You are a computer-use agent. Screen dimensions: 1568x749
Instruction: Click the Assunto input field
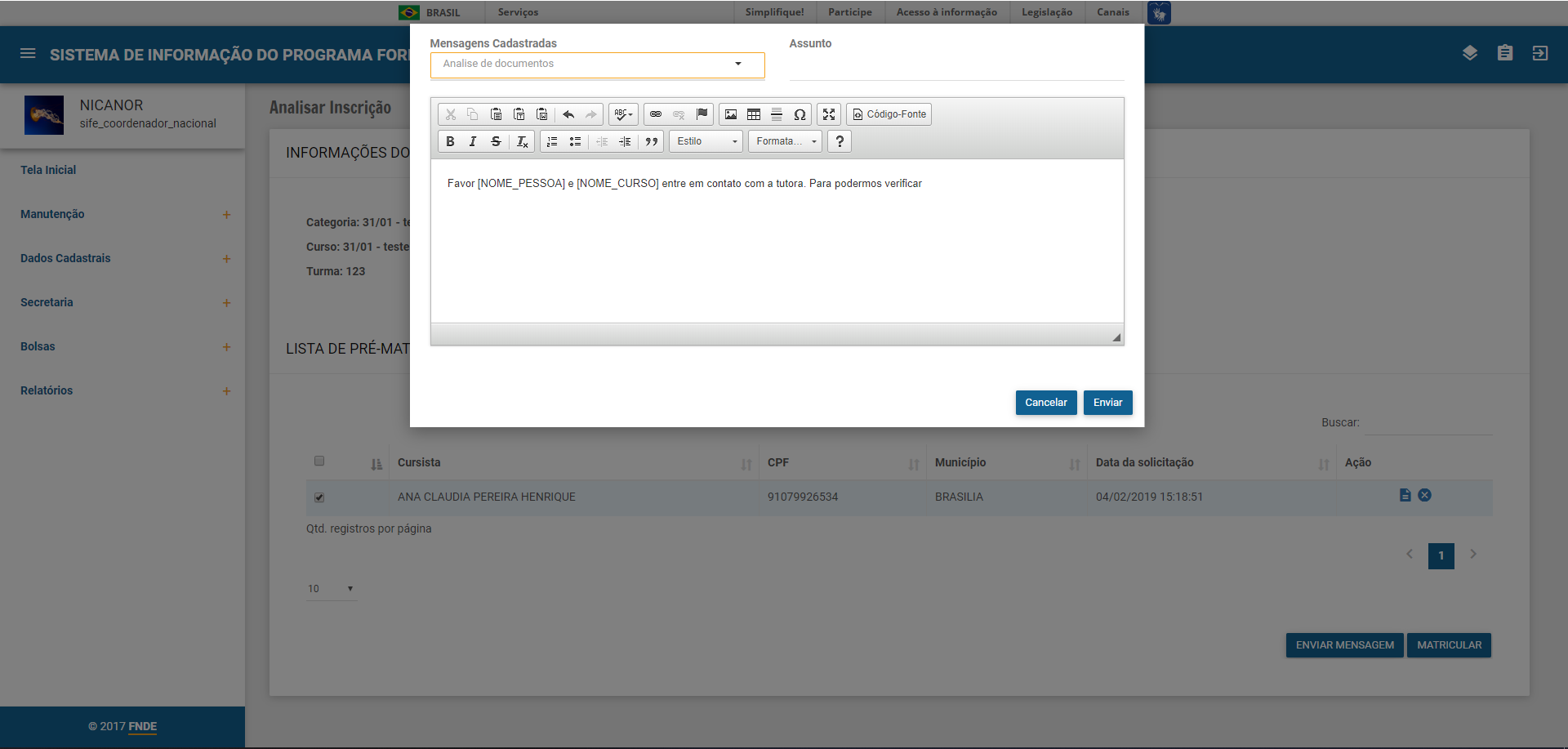(x=956, y=67)
